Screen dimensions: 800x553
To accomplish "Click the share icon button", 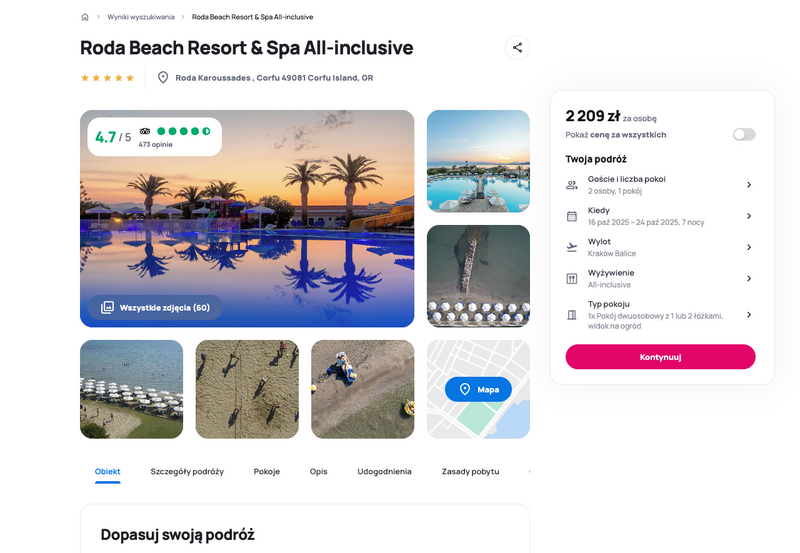I will click(517, 47).
